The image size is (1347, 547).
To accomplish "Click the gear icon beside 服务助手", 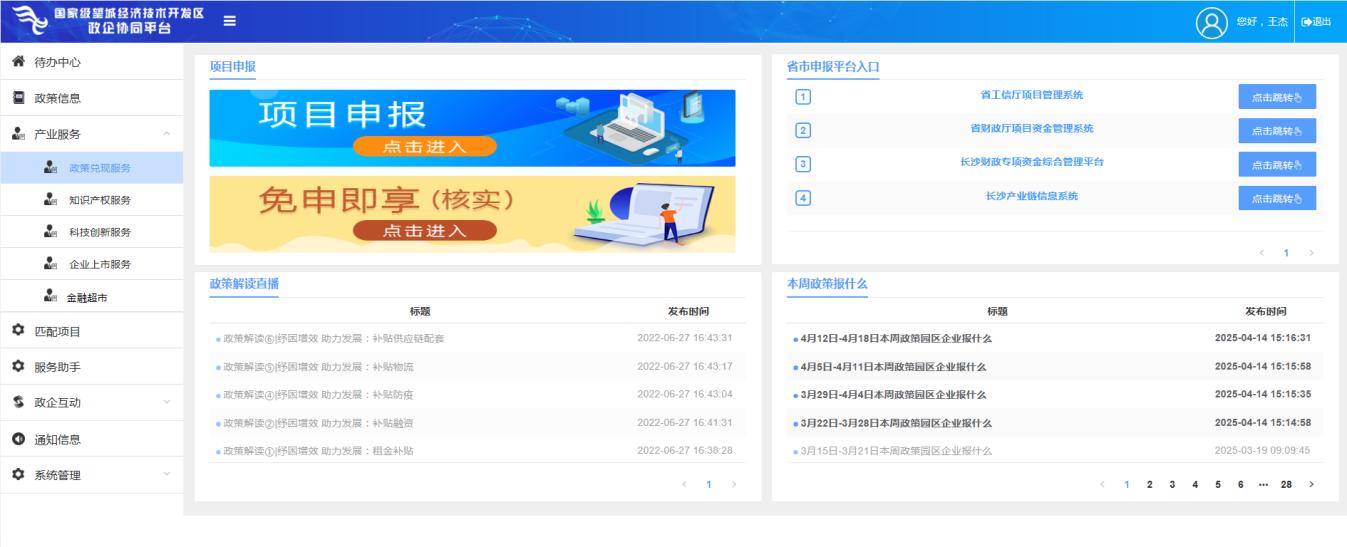I will click(x=18, y=367).
